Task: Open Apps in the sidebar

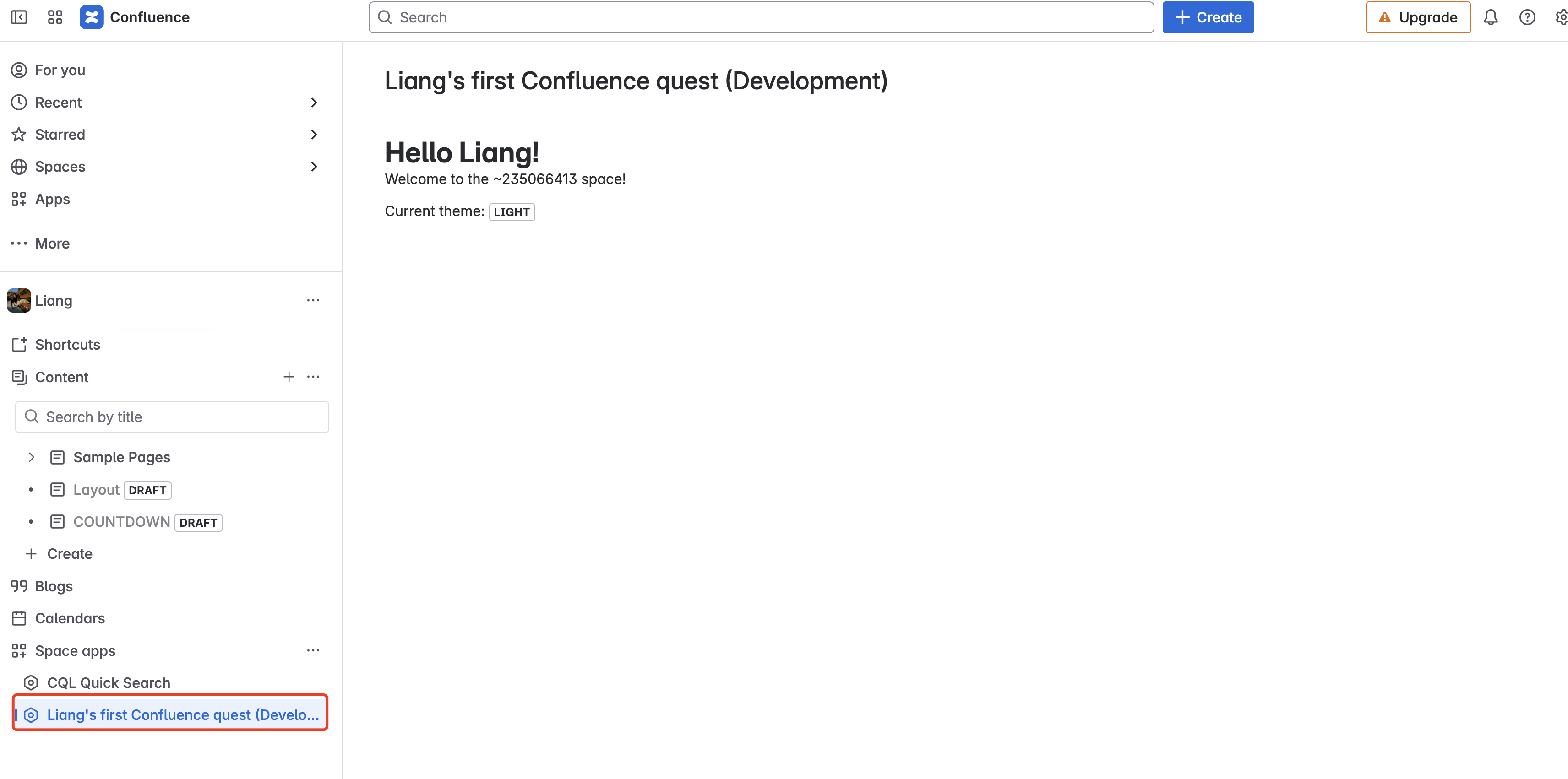Action: pyautogui.click(x=52, y=199)
